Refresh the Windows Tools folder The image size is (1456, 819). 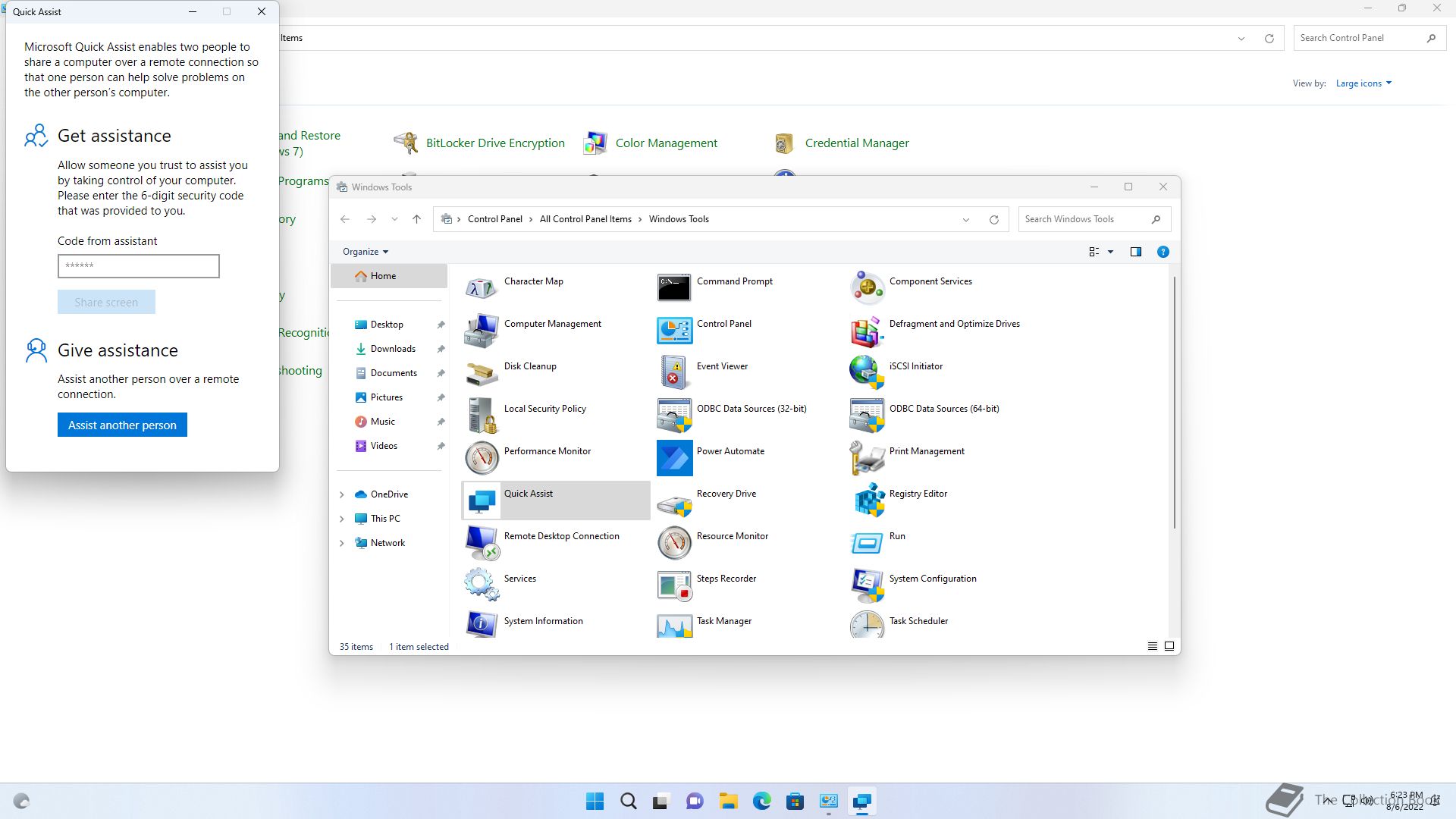[x=993, y=219]
